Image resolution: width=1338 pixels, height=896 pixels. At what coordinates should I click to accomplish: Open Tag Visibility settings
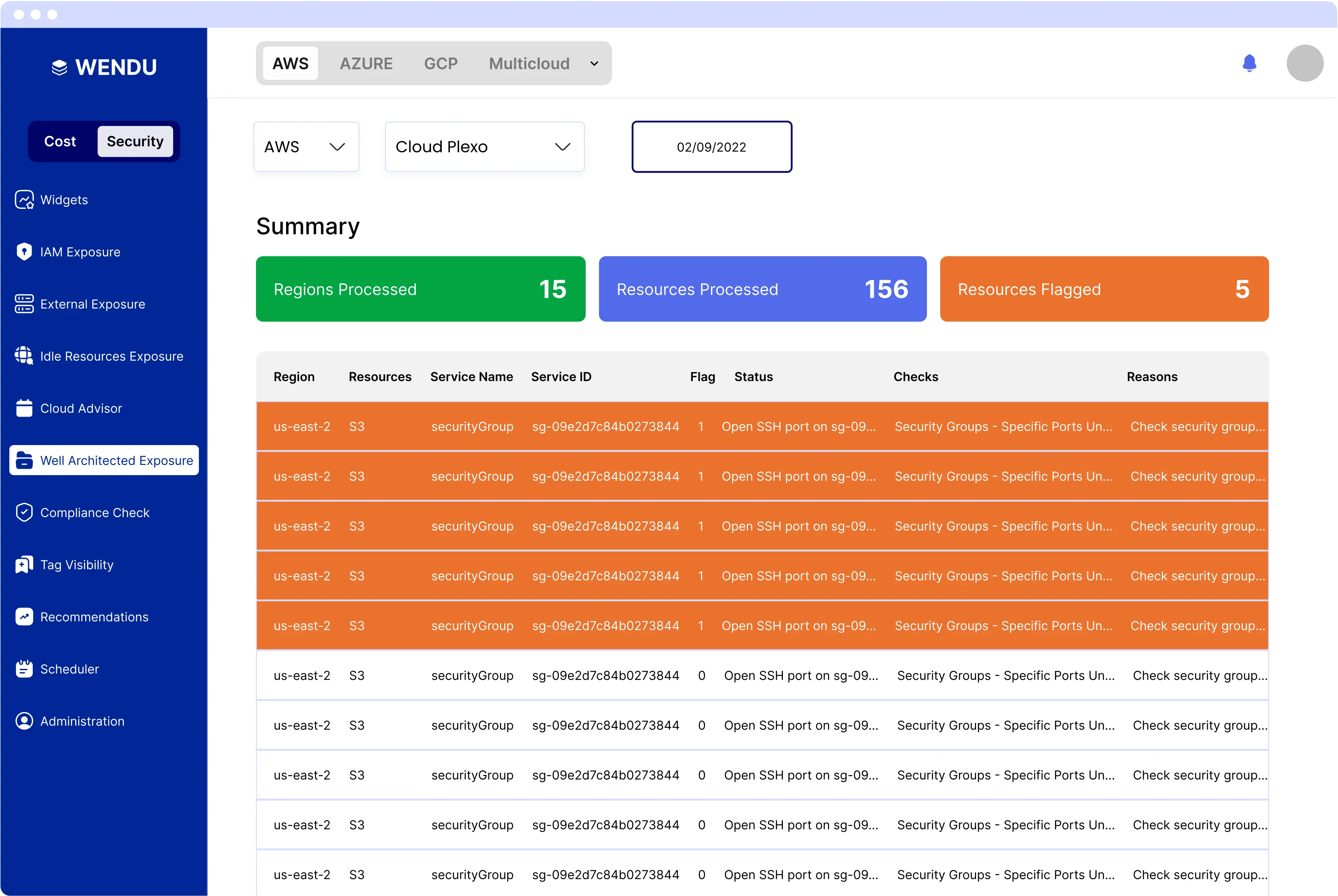point(77,564)
